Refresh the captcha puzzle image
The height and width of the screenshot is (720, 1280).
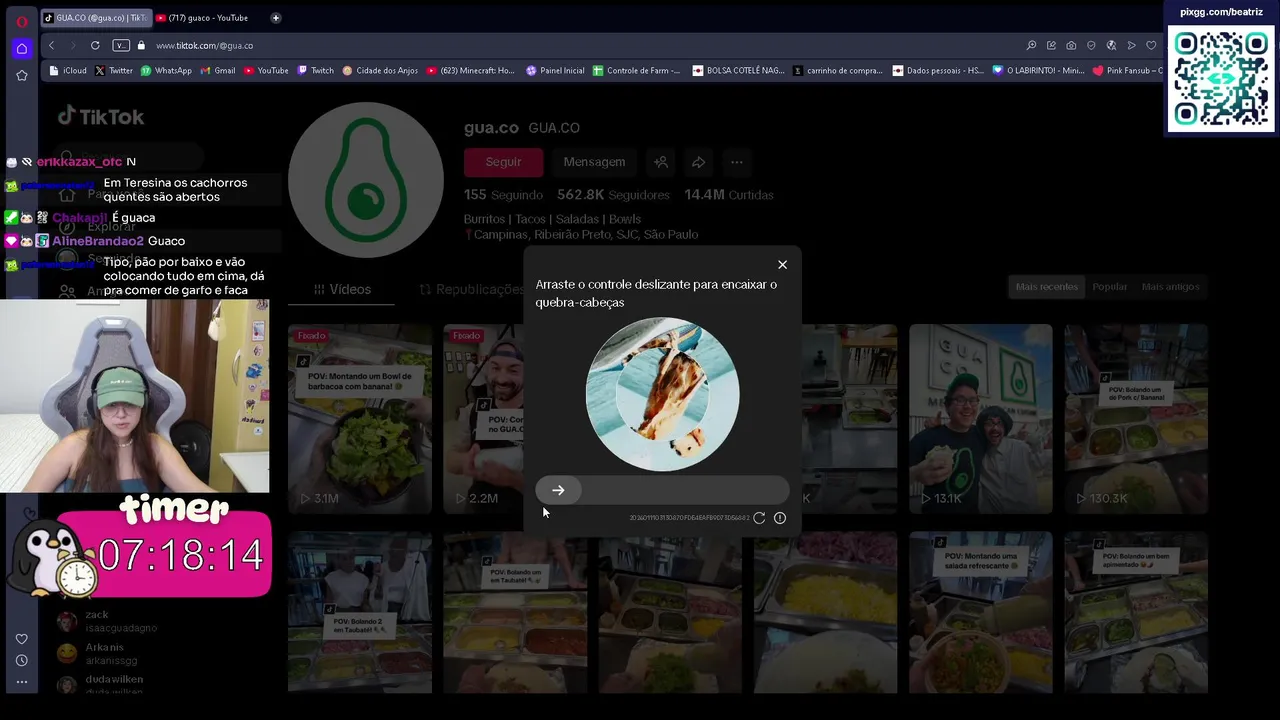coord(759,518)
